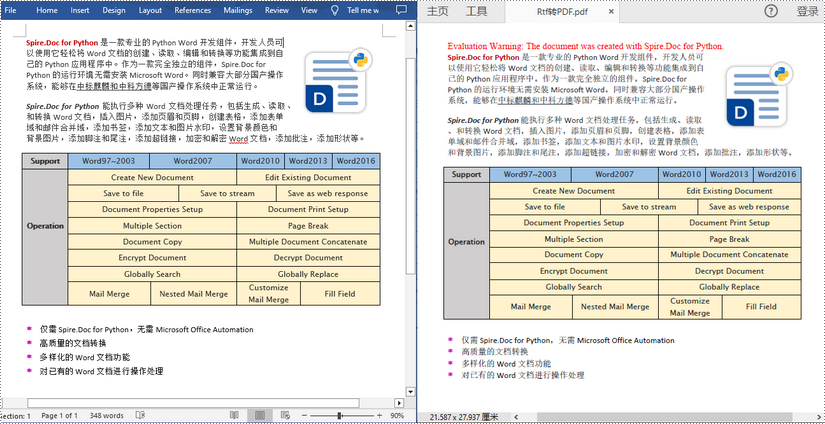Open the View ribbon tab
This screenshot has height=424, width=825.
[309, 10]
